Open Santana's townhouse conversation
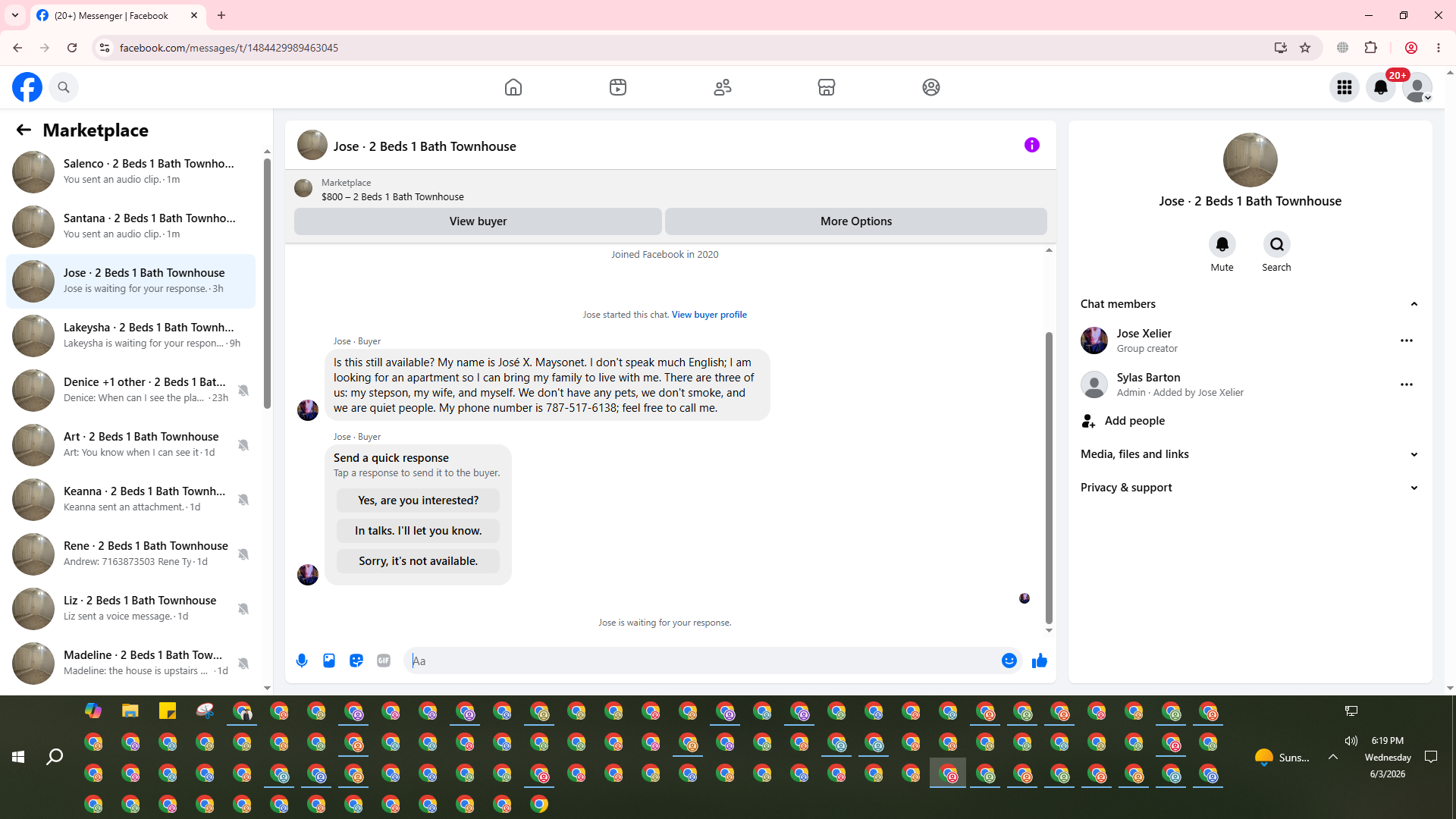Image resolution: width=1456 pixels, height=819 pixels. [x=130, y=226]
